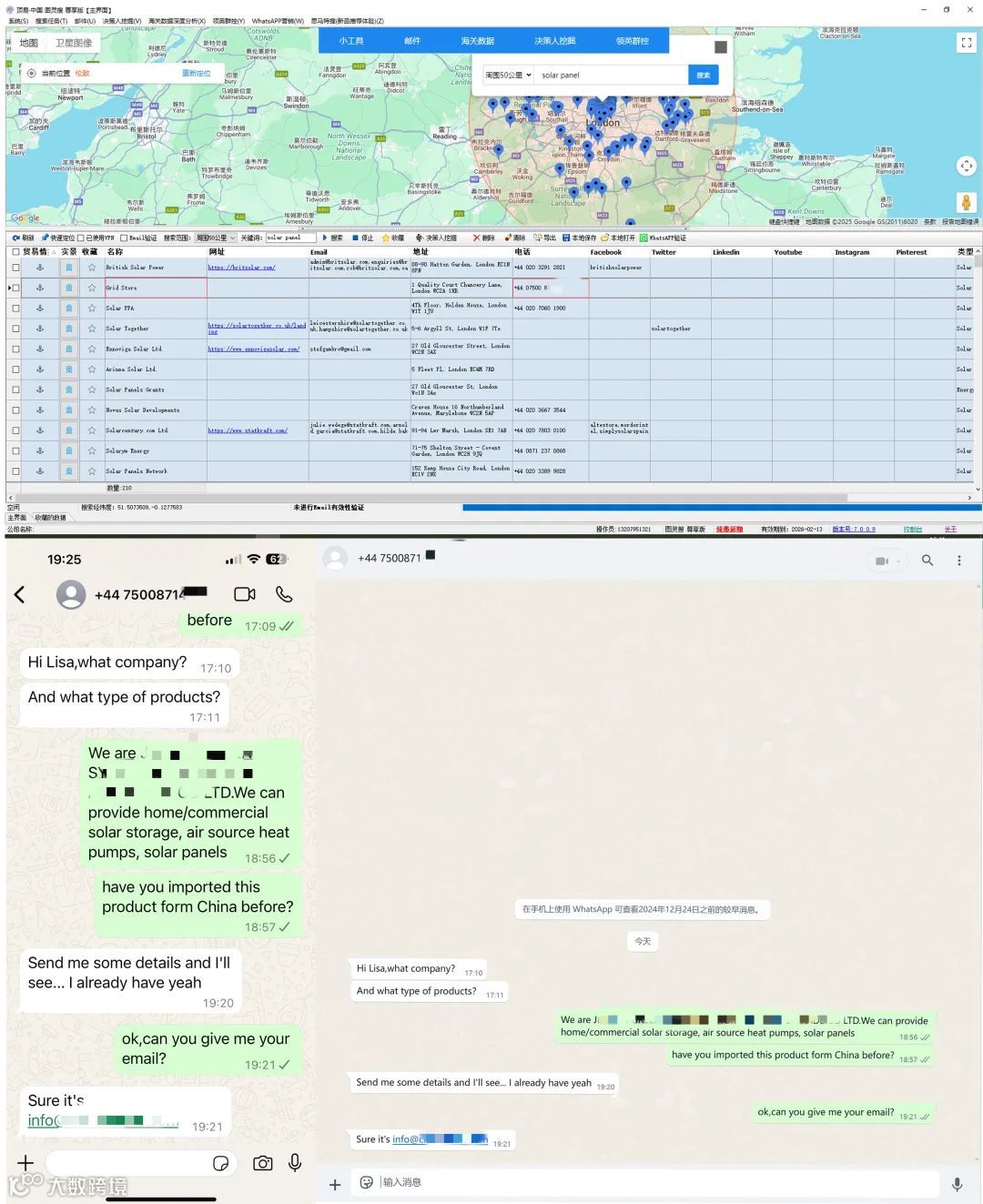This screenshot has height=1204, width=983.
Task: Toggle the 已使用VPN checkbox
Action: click(80, 238)
